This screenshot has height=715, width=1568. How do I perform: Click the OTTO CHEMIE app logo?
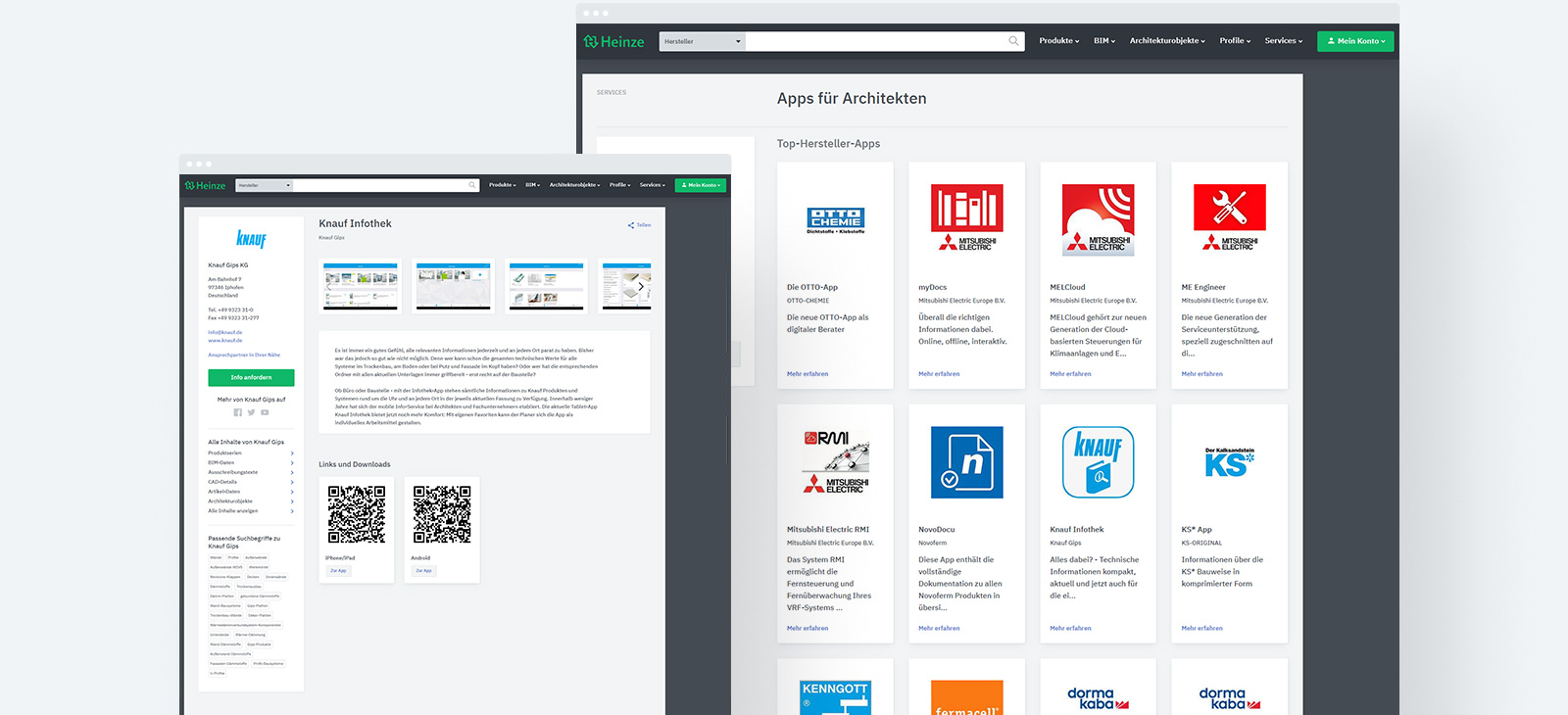coord(836,220)
